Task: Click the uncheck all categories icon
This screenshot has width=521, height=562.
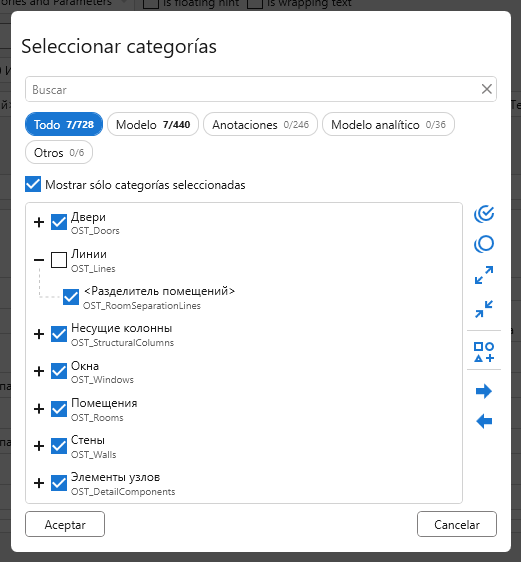Action: (x=484, y=244)
